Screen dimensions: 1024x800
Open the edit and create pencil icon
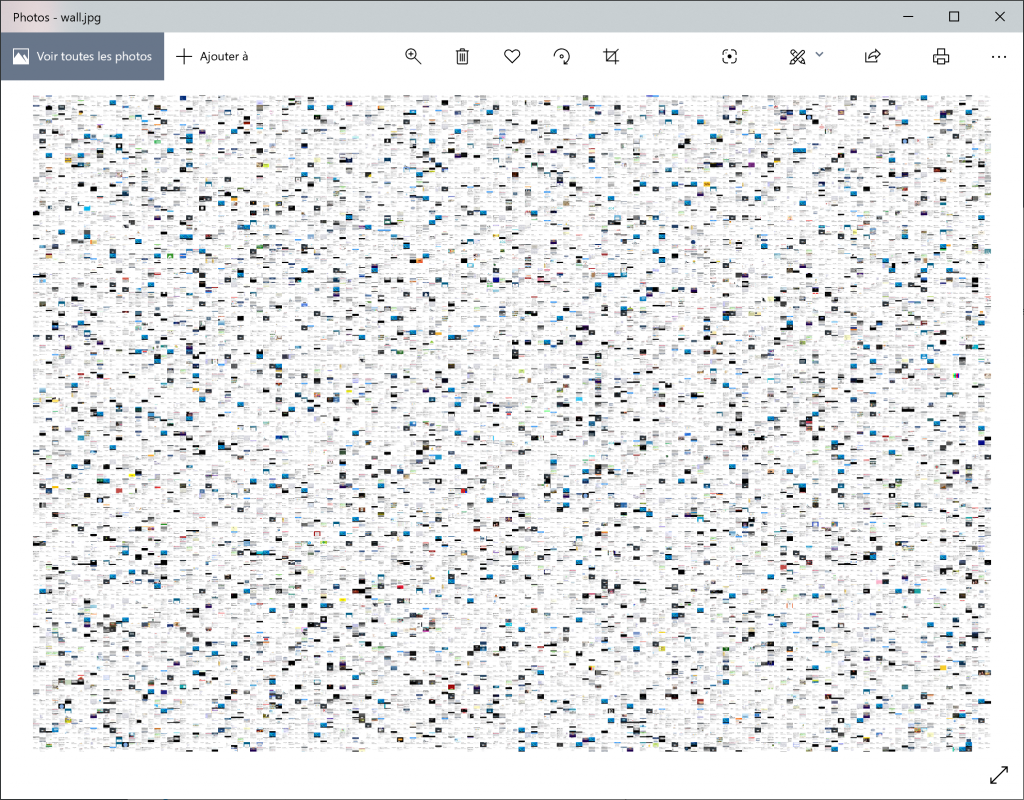pyautogui.click(x=797, y=57)
